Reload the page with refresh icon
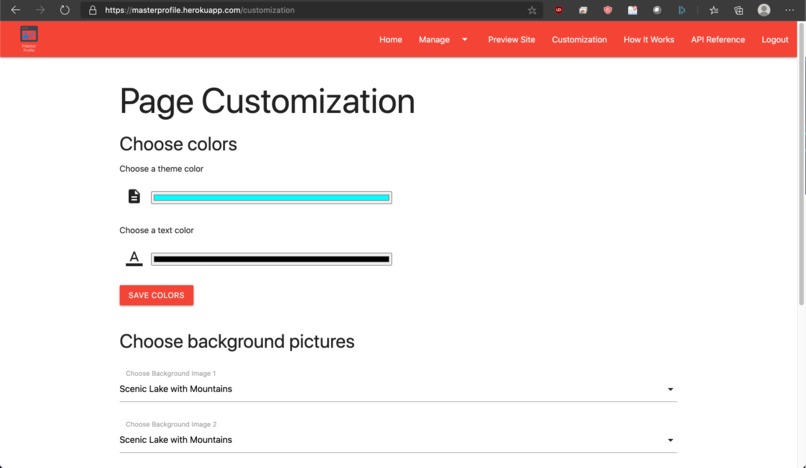 coord(64,10)
